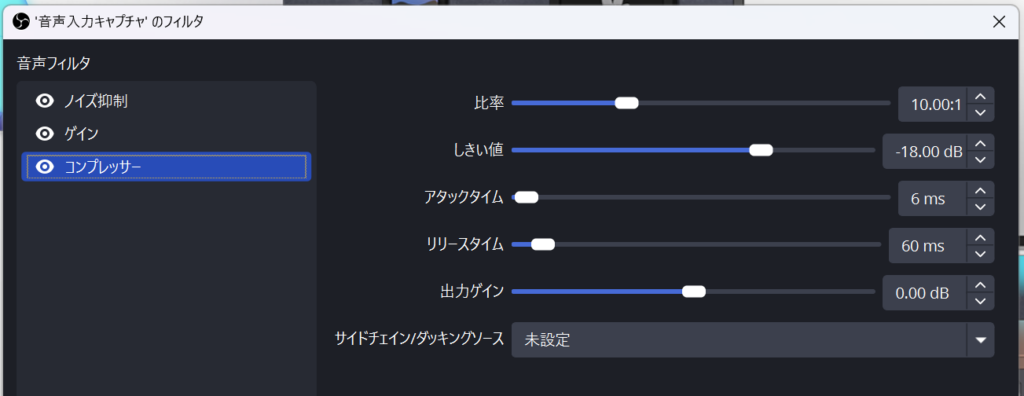Decrease リリースタイム with down stepper arrow
Screen dimensions: 1024x396
tap(980, 254)
